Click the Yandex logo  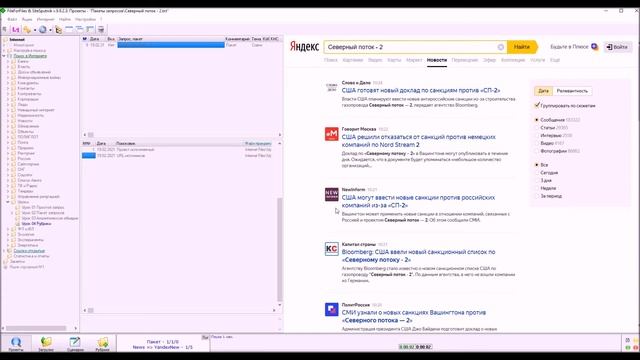point(304,47)
